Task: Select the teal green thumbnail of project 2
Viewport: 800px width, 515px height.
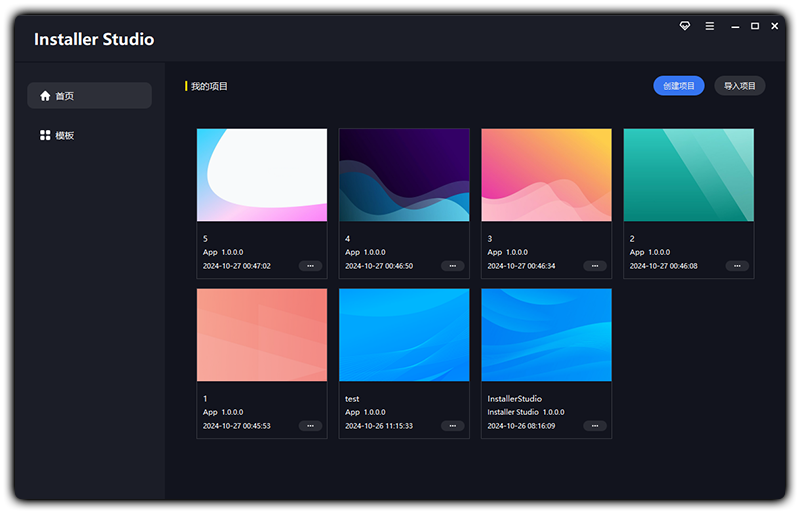Action: 688,175
